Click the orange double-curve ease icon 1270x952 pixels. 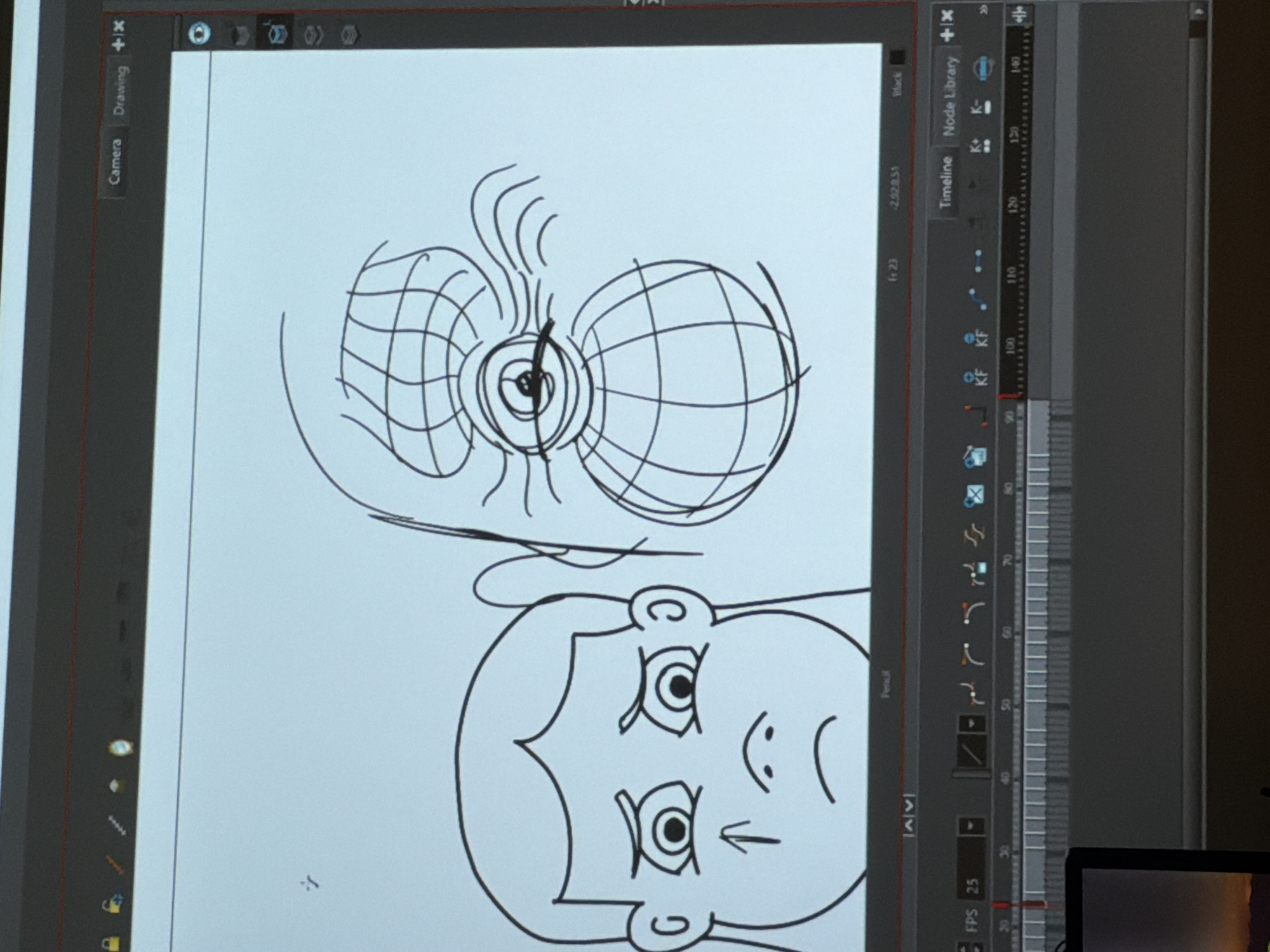pyautogui.click(x=975, y=535)
